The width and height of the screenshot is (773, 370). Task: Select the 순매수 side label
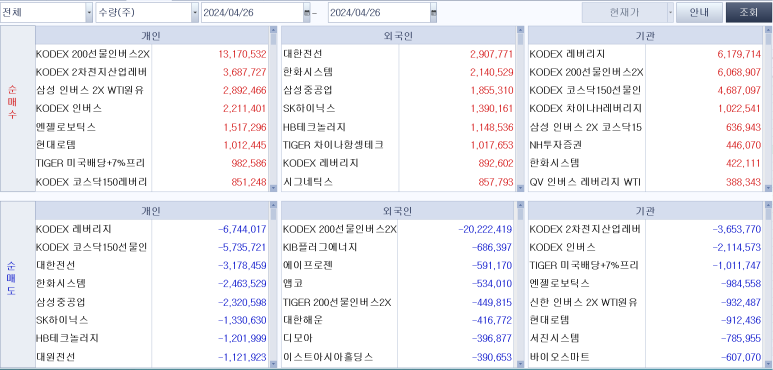(12, 102)
